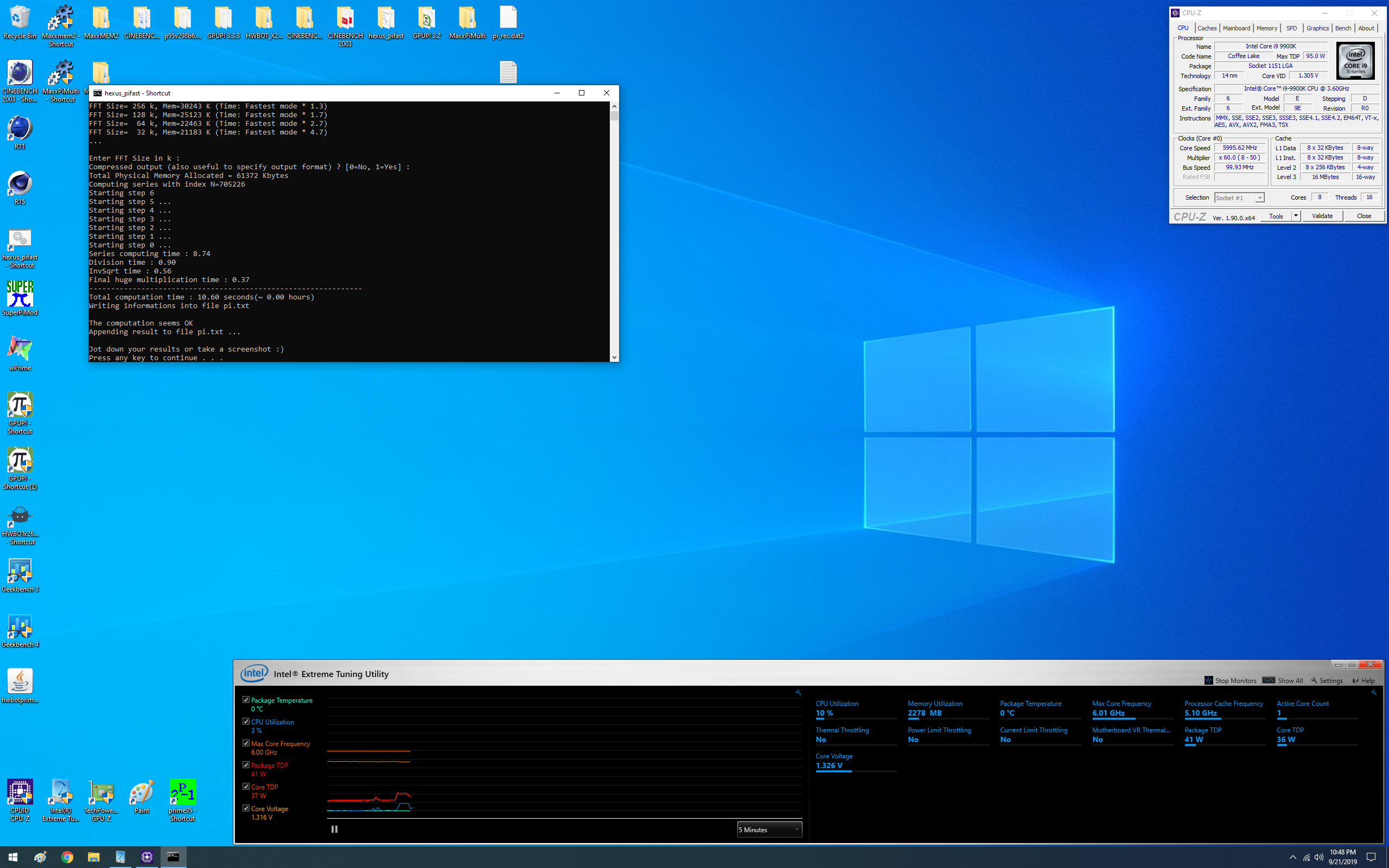Click the console window scrollbar thumb
Image resolution: width=1389 pixels, height=868 pixels.
coord(614,116)
